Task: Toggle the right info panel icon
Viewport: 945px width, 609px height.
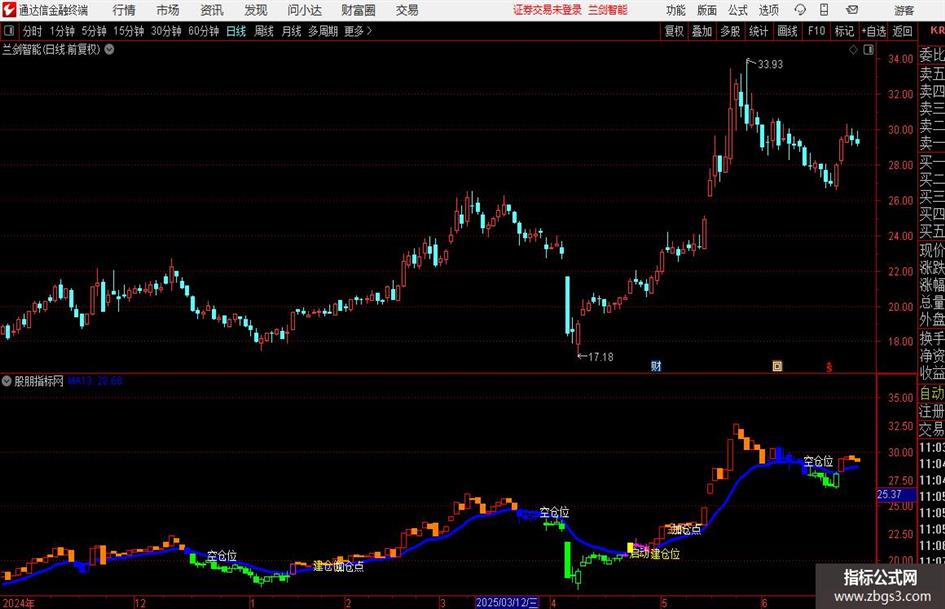Action: [868, 50]
